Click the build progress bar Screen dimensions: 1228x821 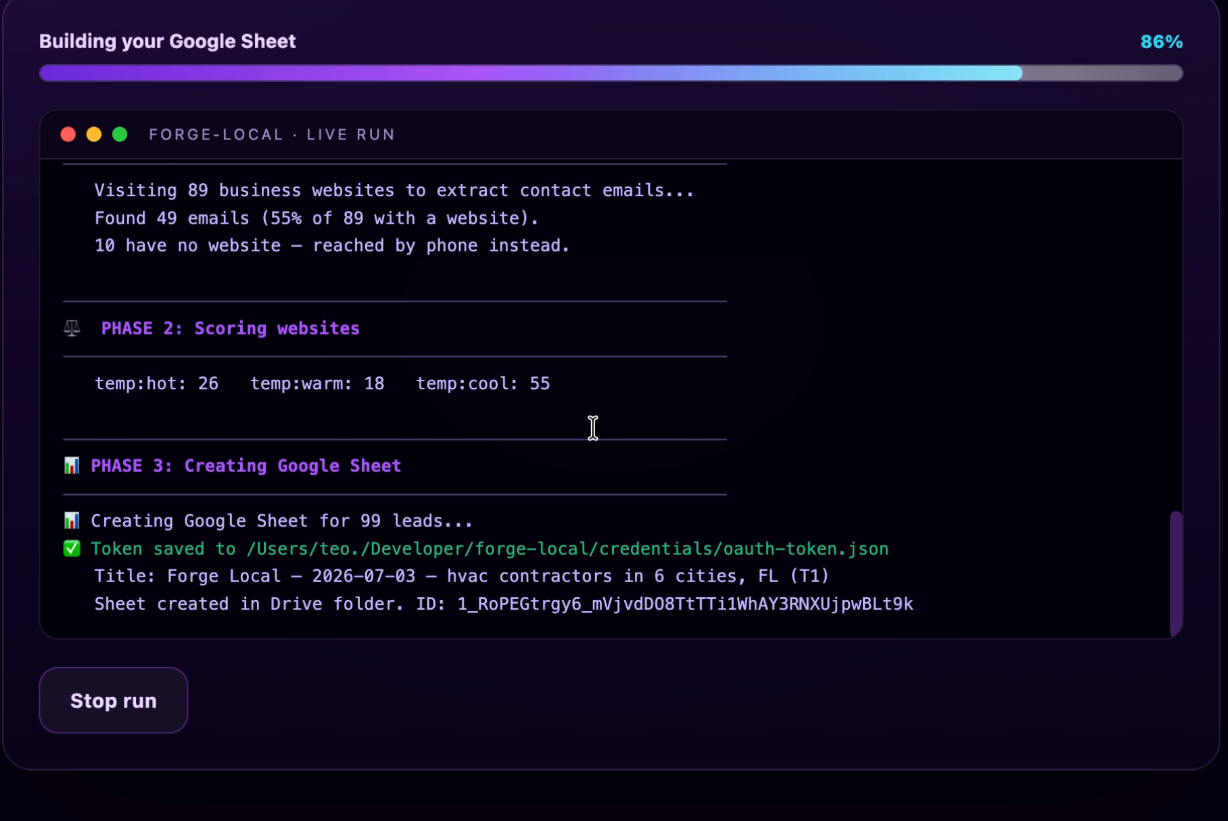click(611, 73)
